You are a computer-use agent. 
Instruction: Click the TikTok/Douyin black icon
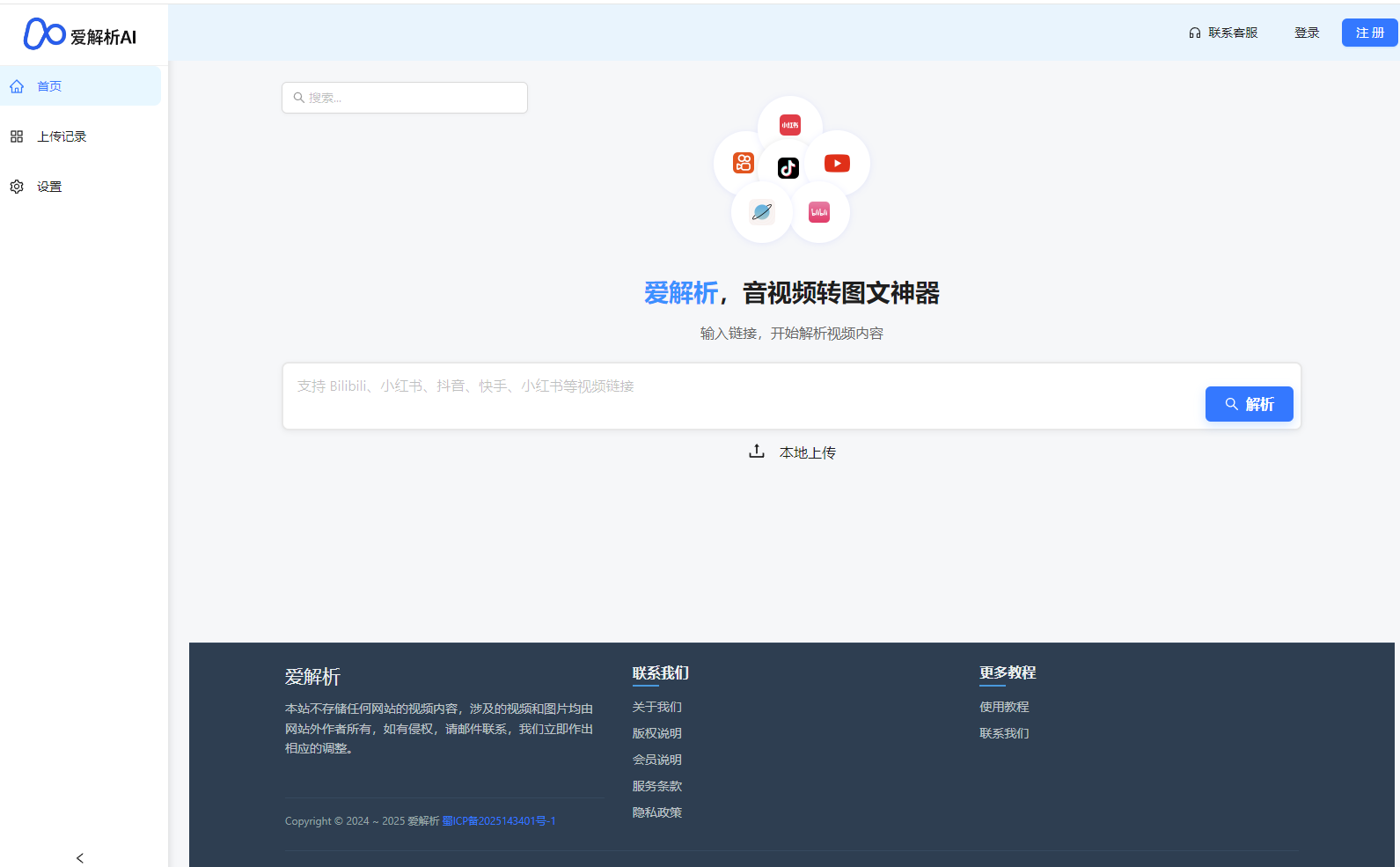click(788, 168)
